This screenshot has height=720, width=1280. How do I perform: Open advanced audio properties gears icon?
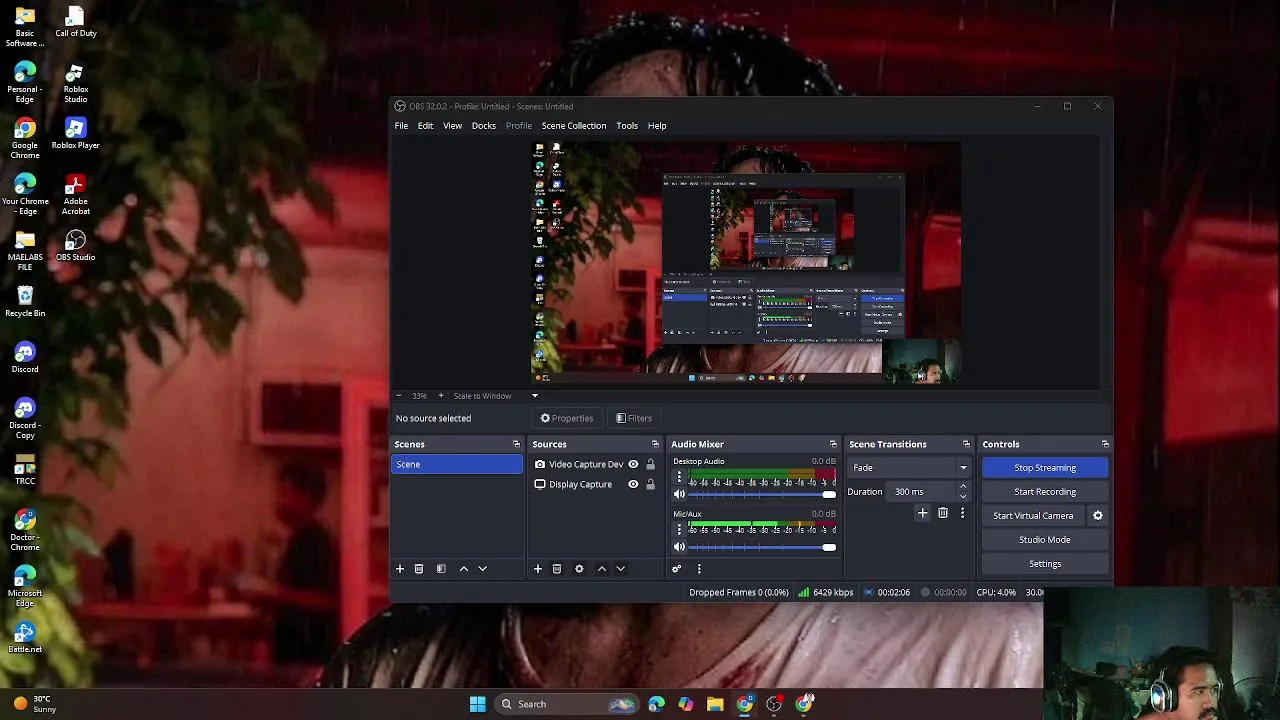pos(677,569)
